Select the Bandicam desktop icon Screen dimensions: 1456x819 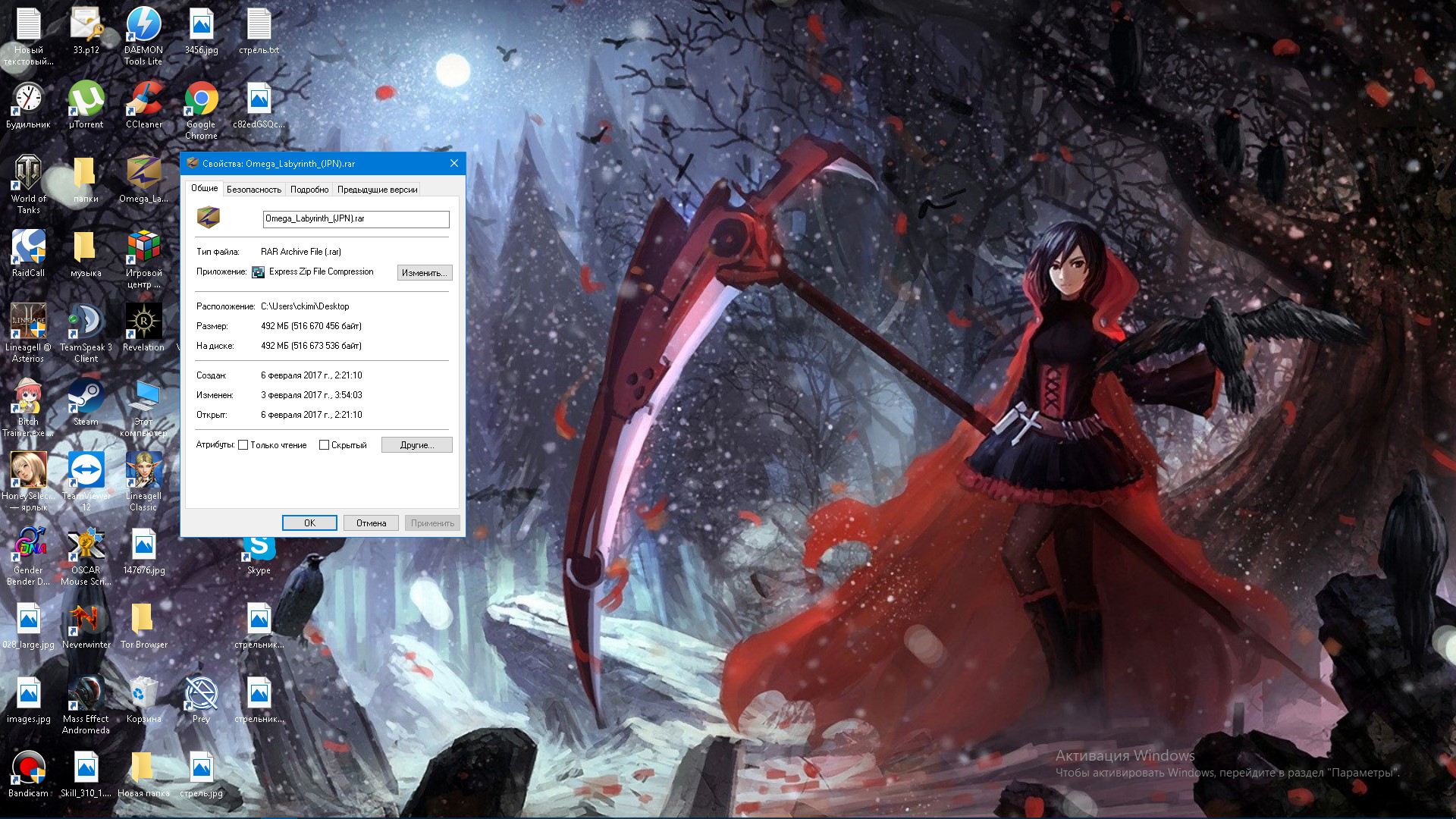(x=28, y=773)
